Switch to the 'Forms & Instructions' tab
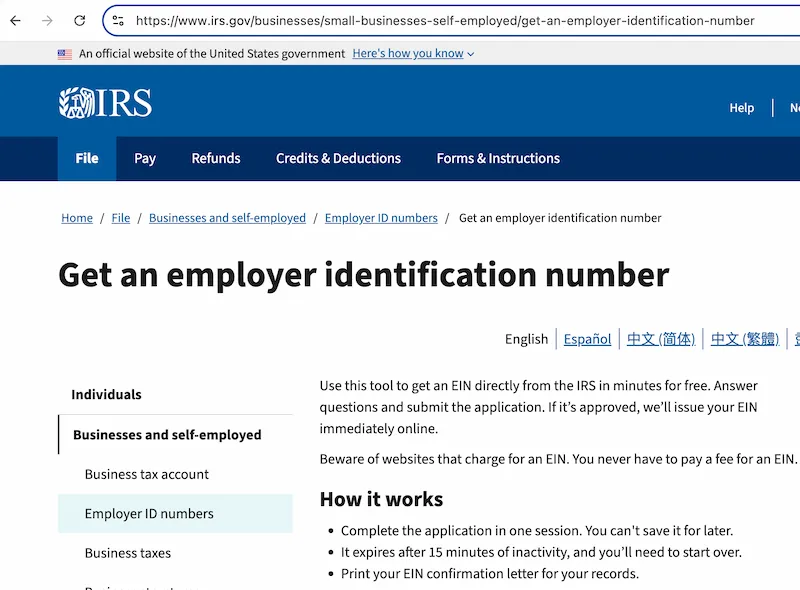Viewport: 800px width, 590px height. click(x=498, y=158)
